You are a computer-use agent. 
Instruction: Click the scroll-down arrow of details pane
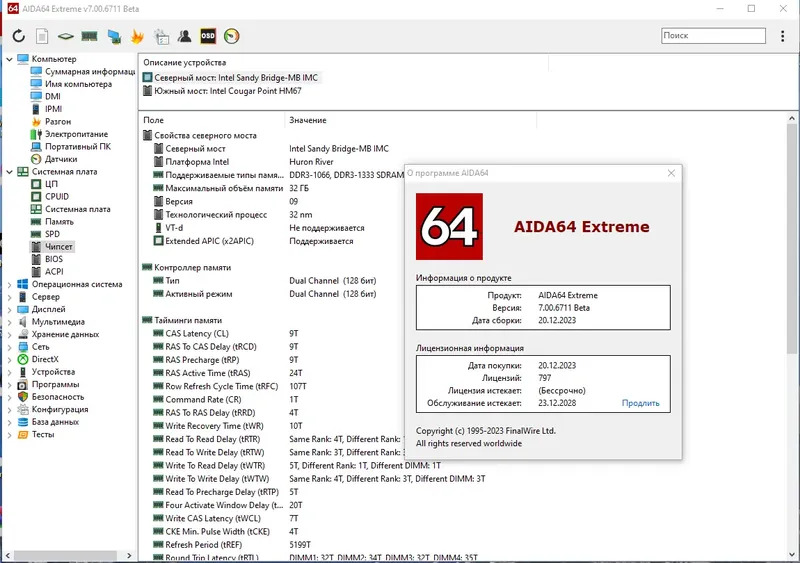tap(791, 555)
